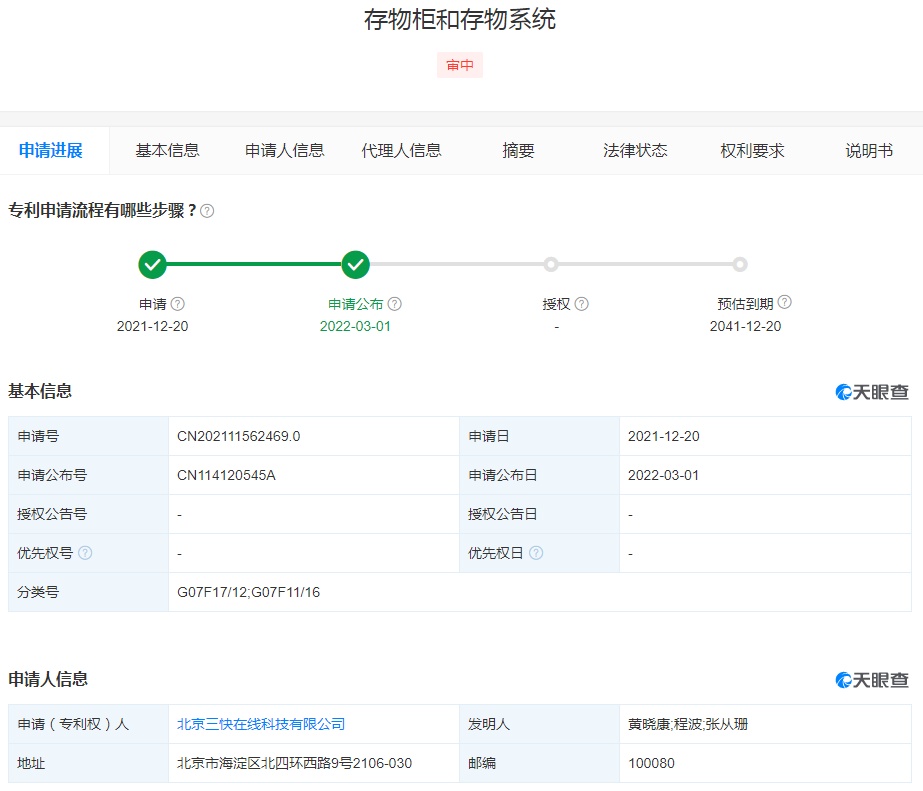Viewport: 923px width, 791px height.
Task: Click the grey 授权 step marker
Action: [x=551, y=264]
